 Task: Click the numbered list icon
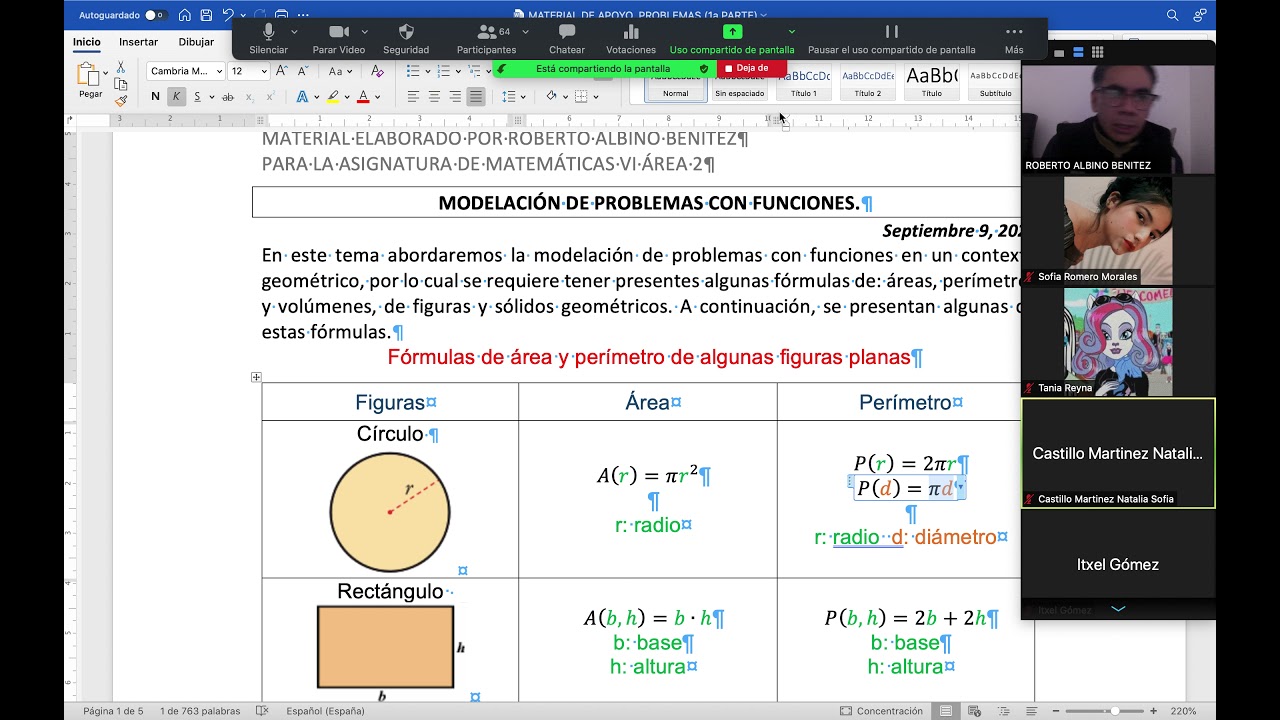pyautogui.click(x=444, y=71)
